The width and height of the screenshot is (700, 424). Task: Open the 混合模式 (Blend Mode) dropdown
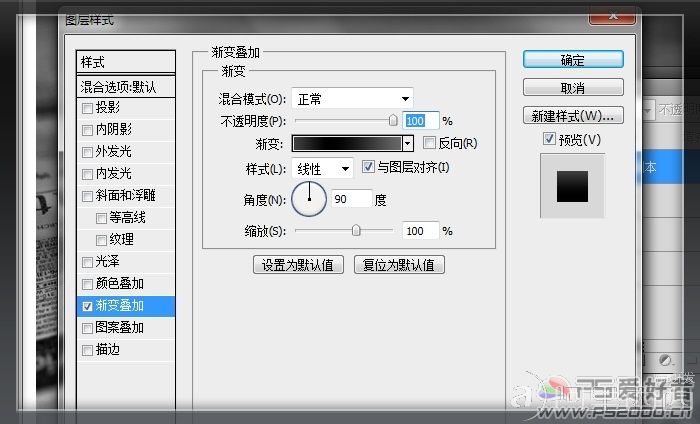(x=352, y=98)
